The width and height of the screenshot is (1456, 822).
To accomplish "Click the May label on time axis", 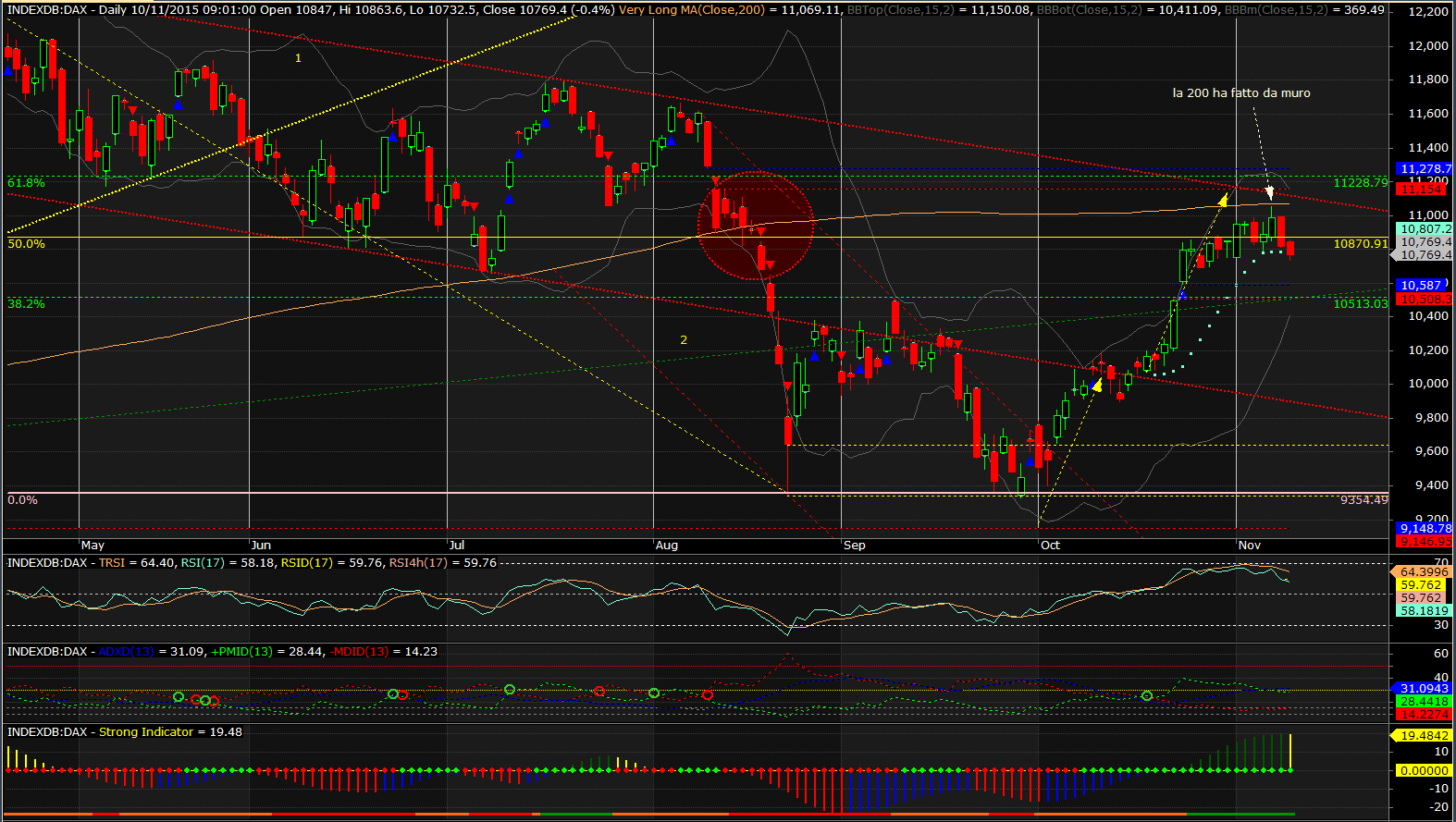I will tap(93, 546).
